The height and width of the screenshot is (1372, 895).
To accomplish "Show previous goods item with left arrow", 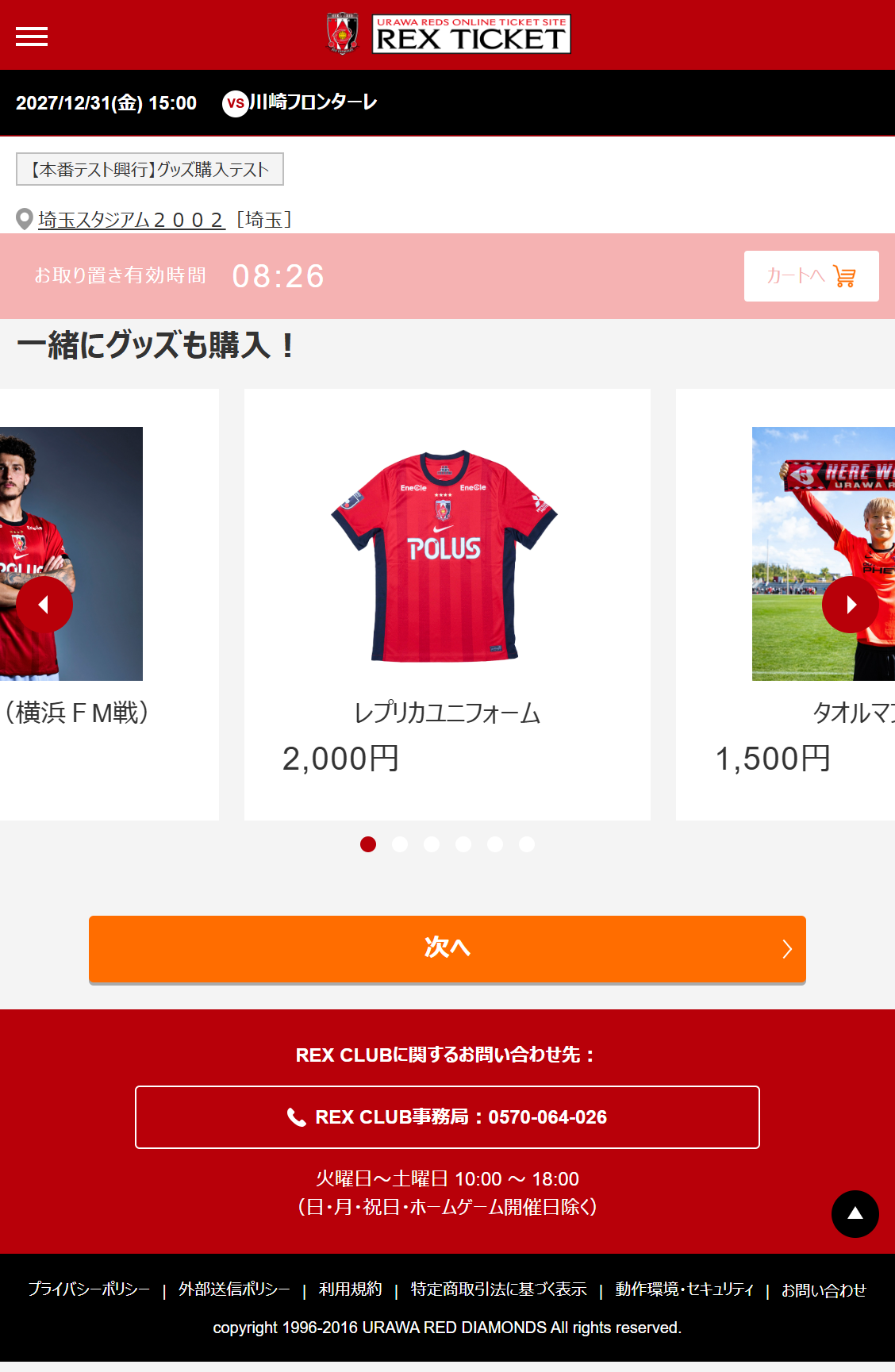I will (x=44, y=605).
